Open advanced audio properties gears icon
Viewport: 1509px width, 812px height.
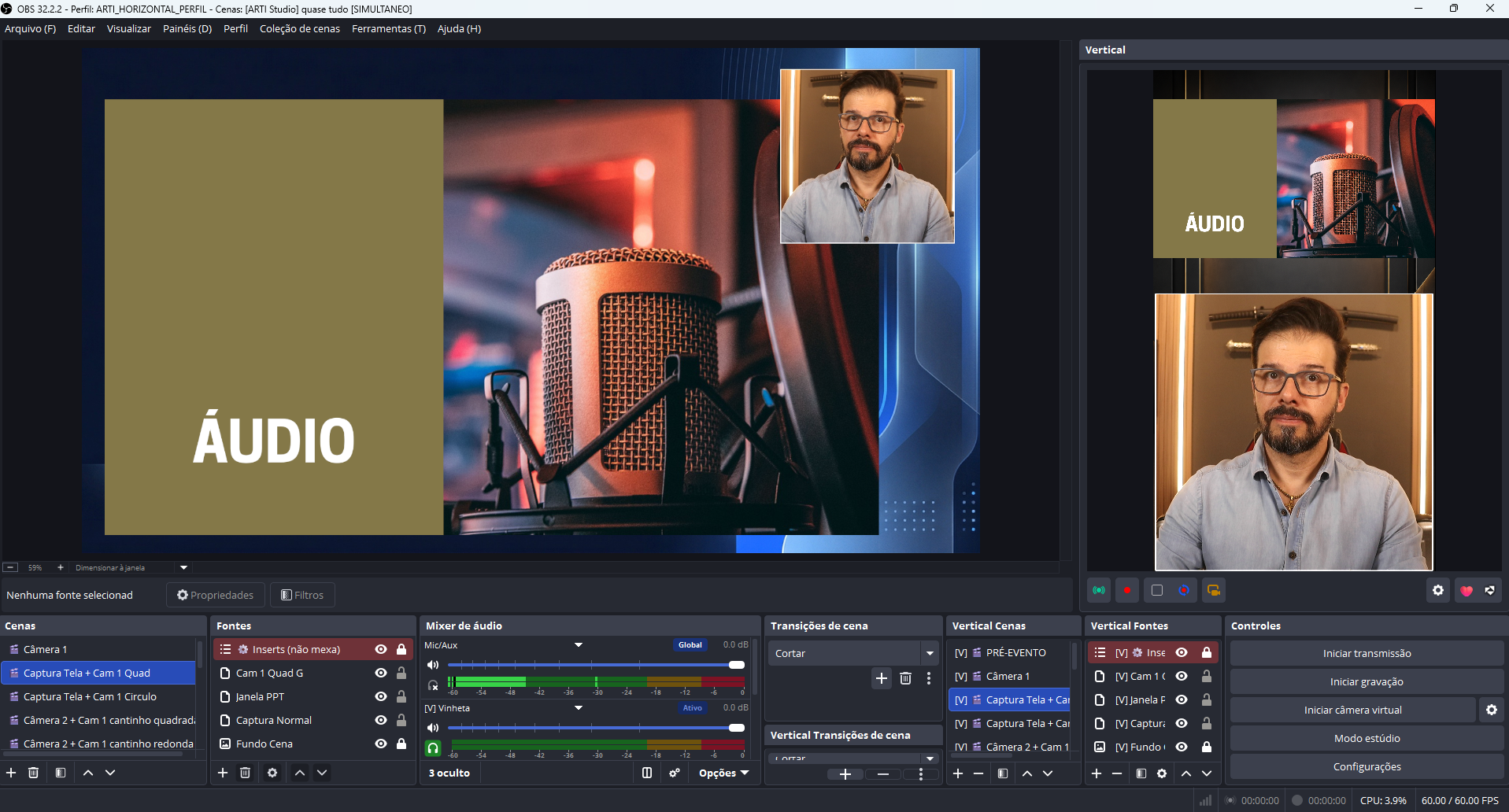tap(675, 773)
